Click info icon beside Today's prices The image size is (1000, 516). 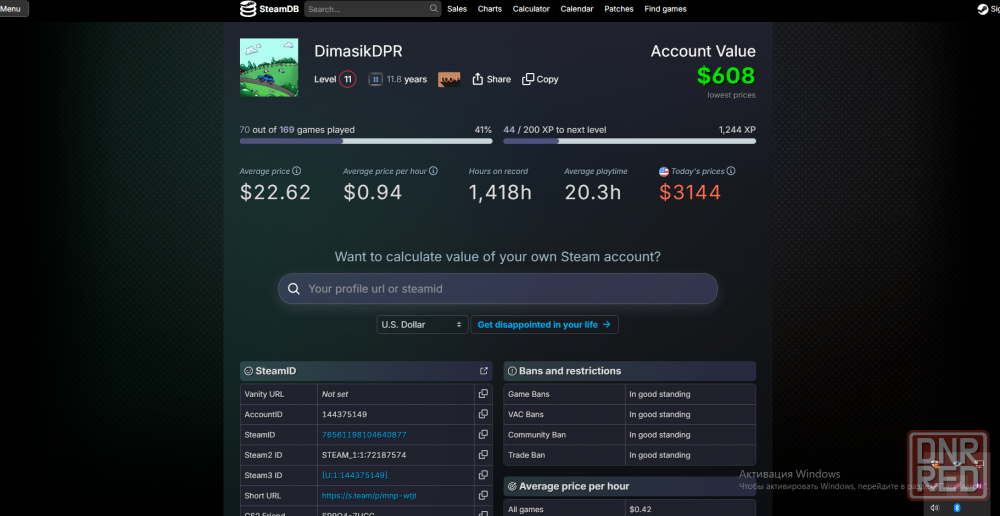pos(731,171)
